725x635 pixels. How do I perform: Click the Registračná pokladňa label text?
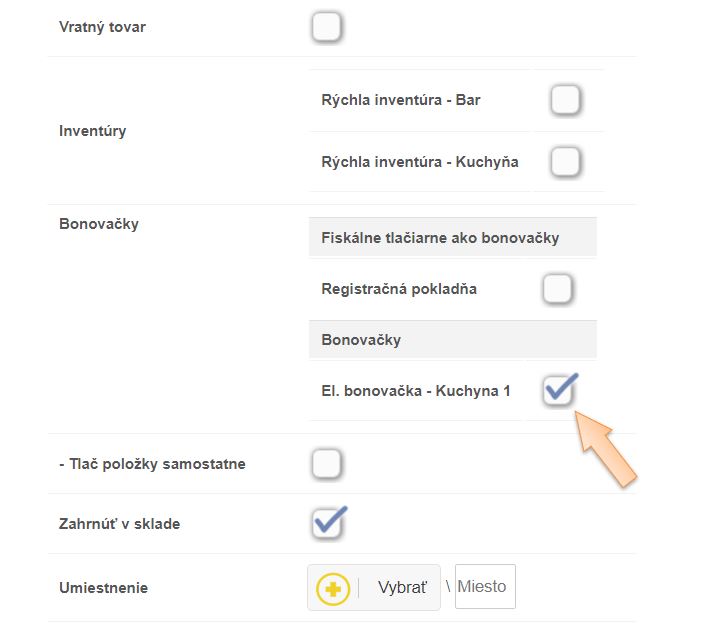click(399, 289)
